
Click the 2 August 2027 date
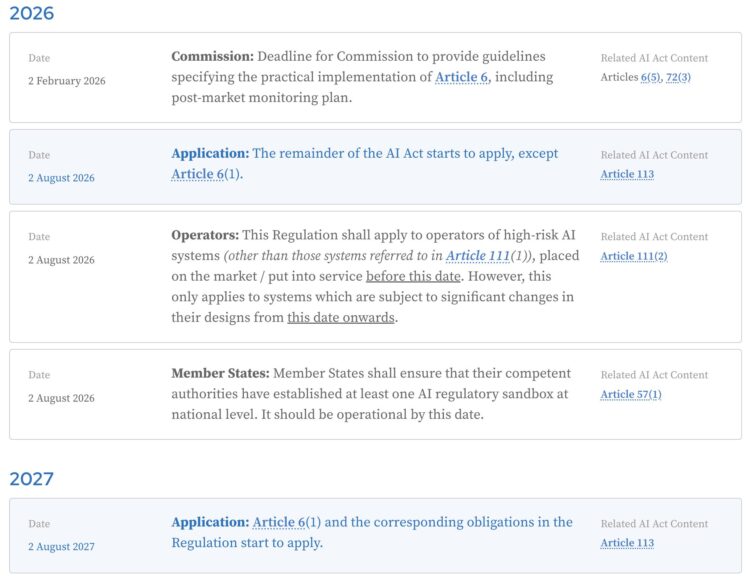coord(61,546)
